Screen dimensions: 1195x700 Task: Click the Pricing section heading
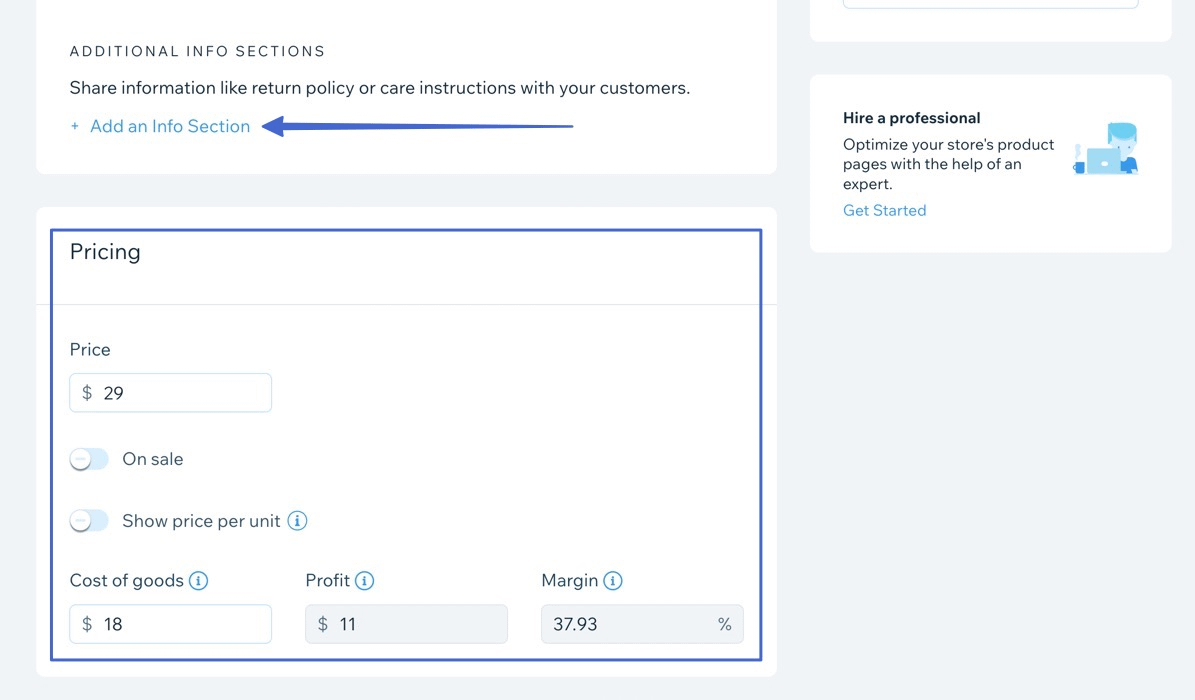[x=105, y=252]
